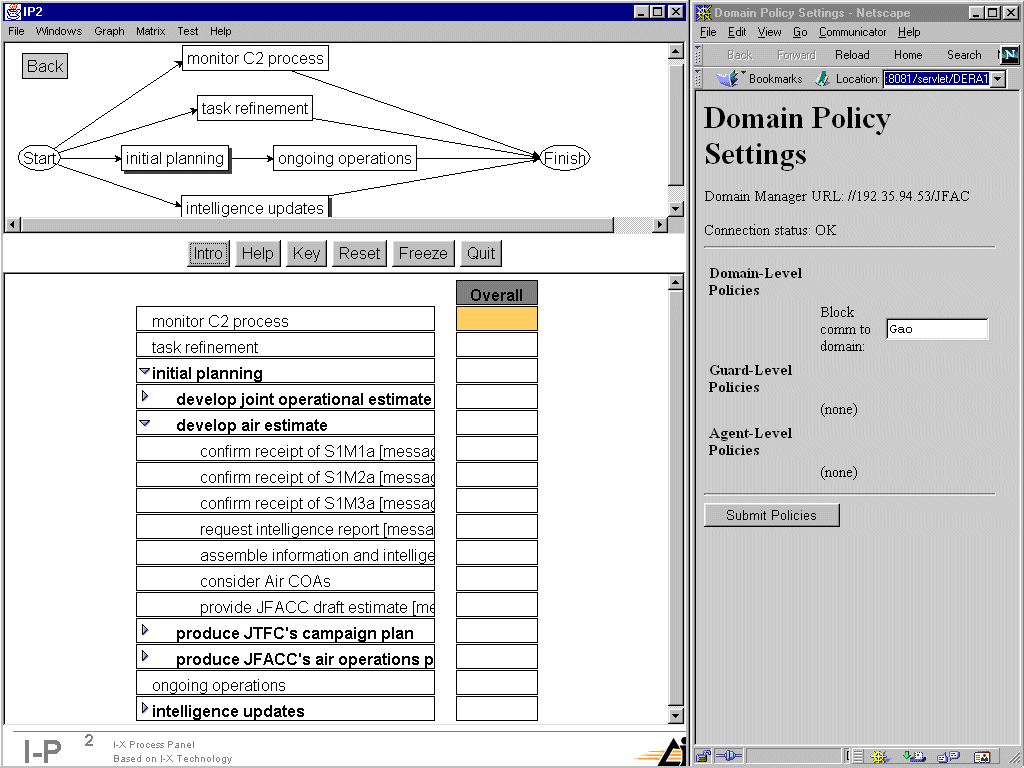Image resolution: width=1024 pixels, height=768 pixels.
Task: Click the Netscape Navigator component bar icon
Action: (880, 756)
